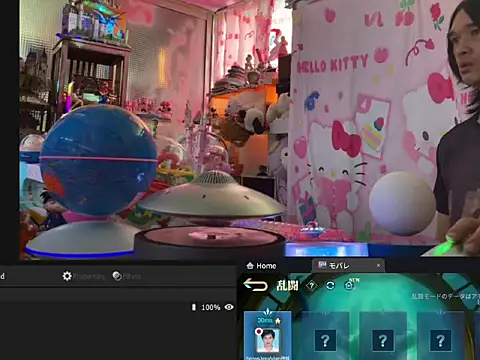Close the モバレ tab
480x360 pixels.
[378, 266]
